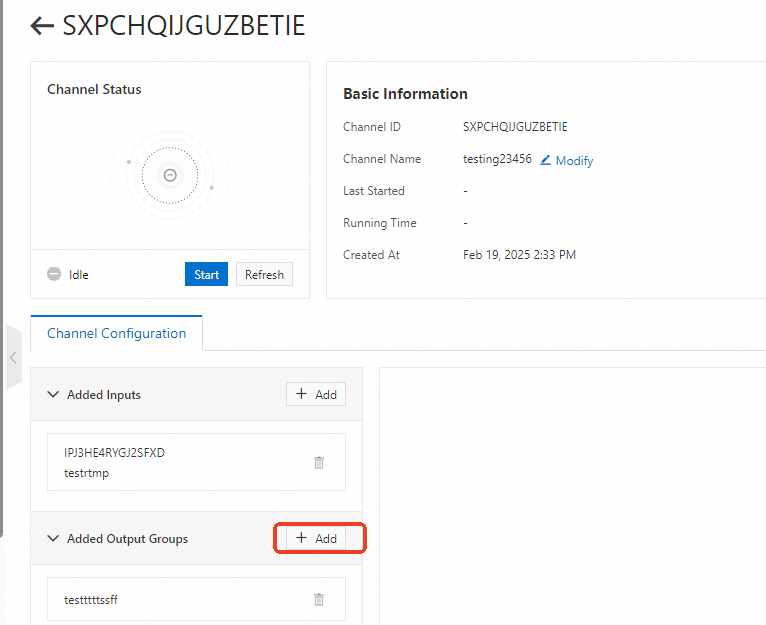Viewport: 766px width, 625px height.
Task: Click the Channel ID value SXPCHQIJGUZBETIE
Action: pos(515,127)
